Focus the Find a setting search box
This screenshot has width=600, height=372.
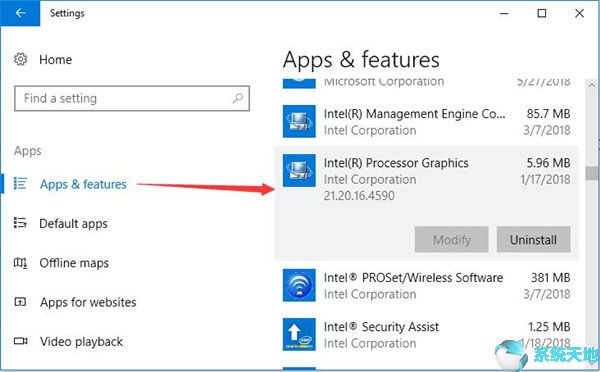coord(132,98)
